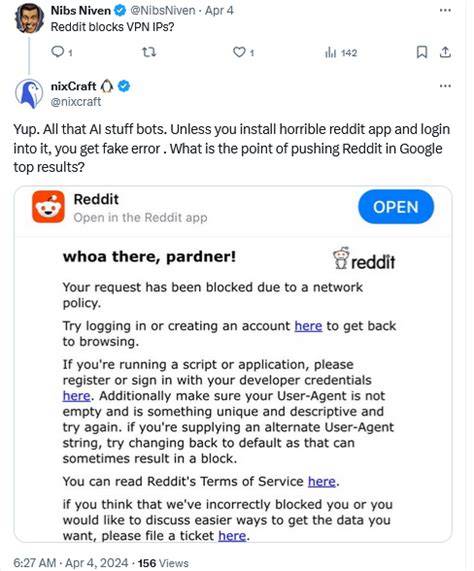Open more options on Nibs Niven's tweet
Image resolution: width=474 pixels, height=571 pixels.
click(x=445, y=10)
